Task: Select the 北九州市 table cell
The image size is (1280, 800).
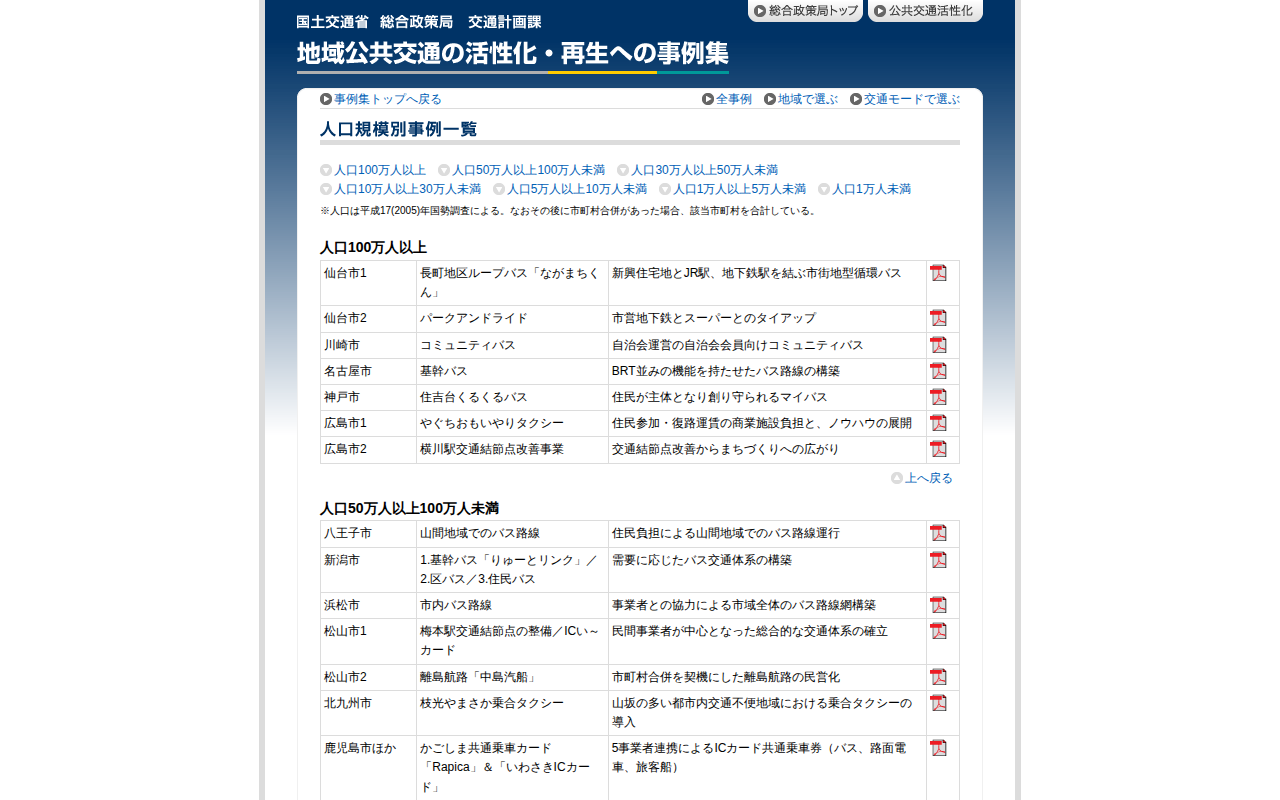Action: [368, 713]
